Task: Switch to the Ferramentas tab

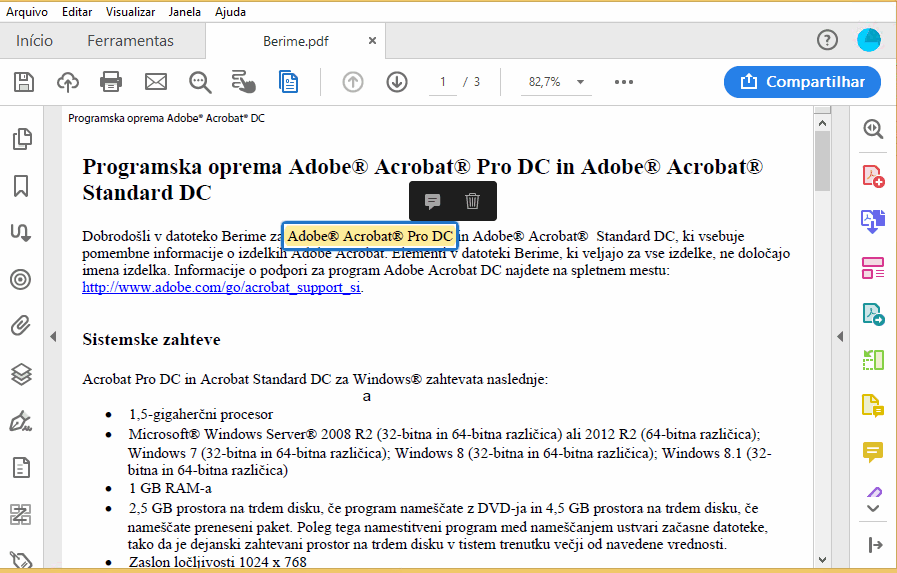Action: 130,41
